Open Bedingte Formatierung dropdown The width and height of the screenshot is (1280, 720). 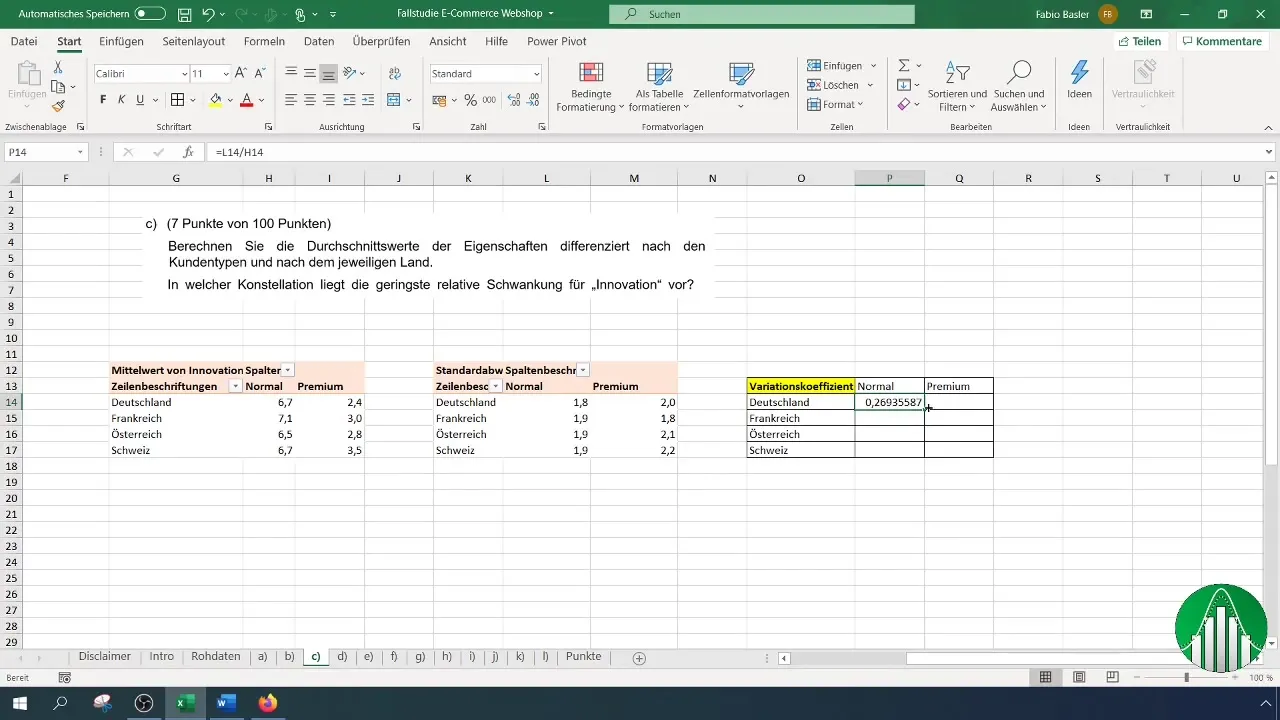591,87
